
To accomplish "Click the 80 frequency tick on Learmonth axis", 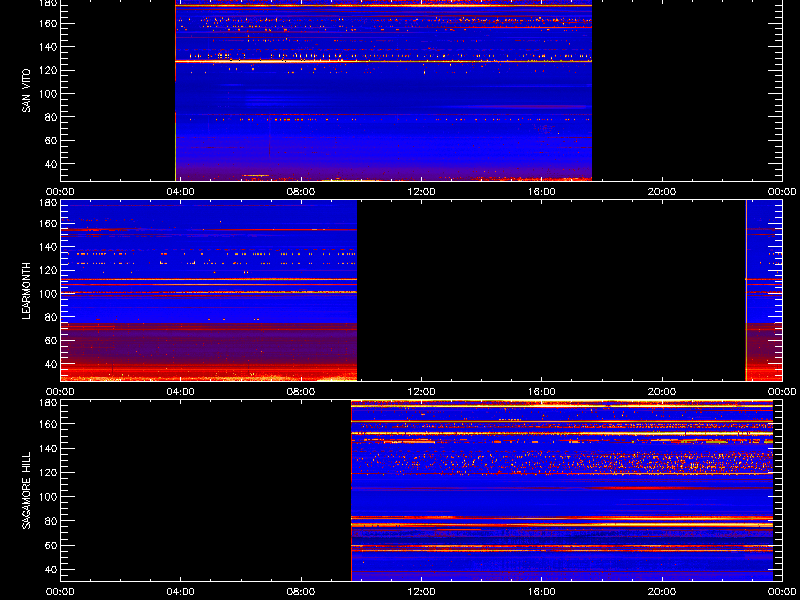I will coord(51,317).
